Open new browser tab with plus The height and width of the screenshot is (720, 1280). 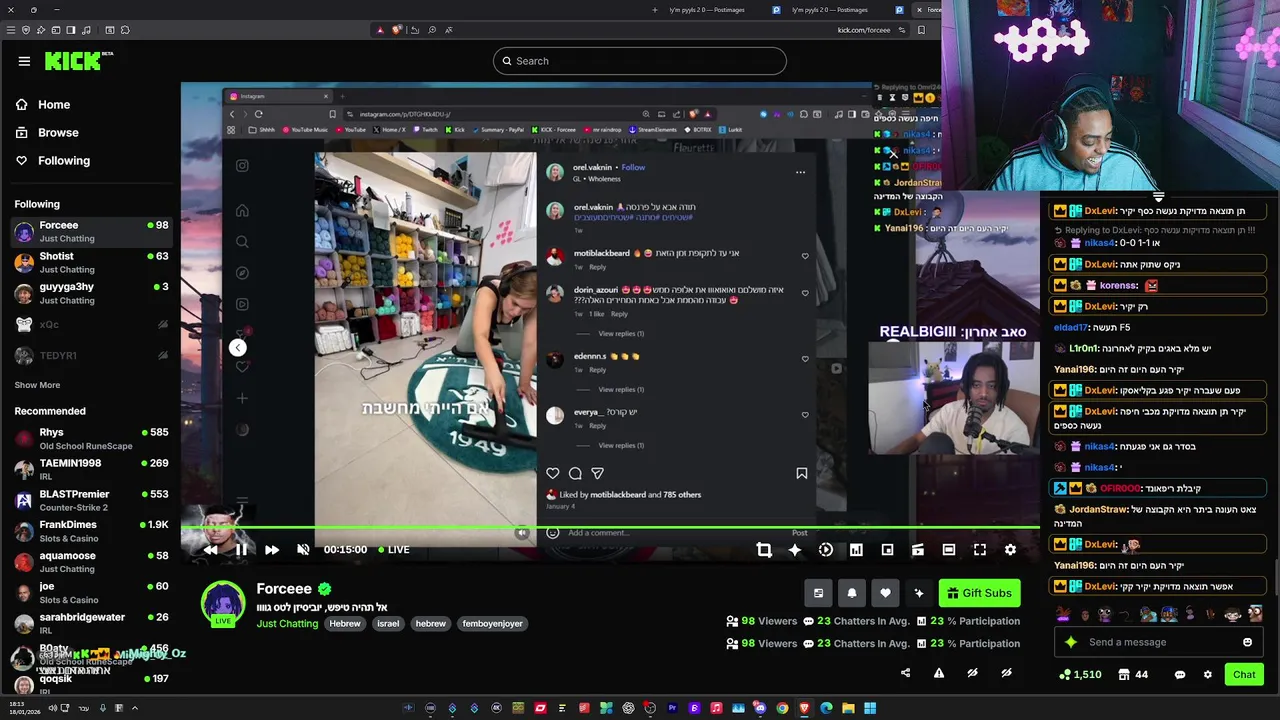point(654,10)
